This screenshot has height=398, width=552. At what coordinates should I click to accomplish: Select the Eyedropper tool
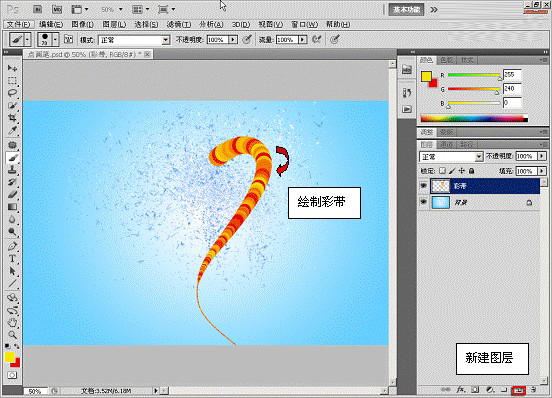[12, 131]
